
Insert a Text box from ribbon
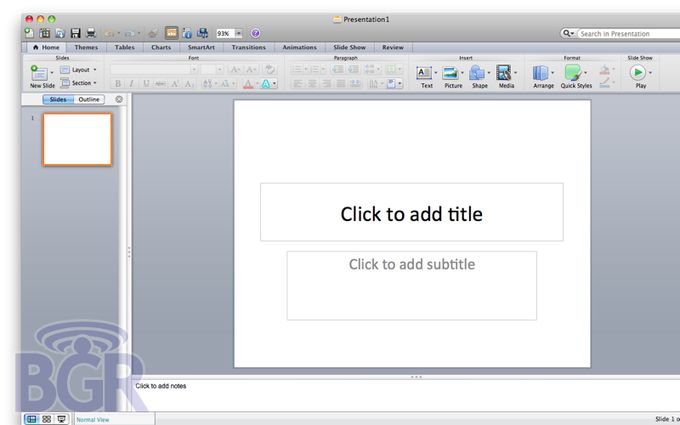point(424,73)
